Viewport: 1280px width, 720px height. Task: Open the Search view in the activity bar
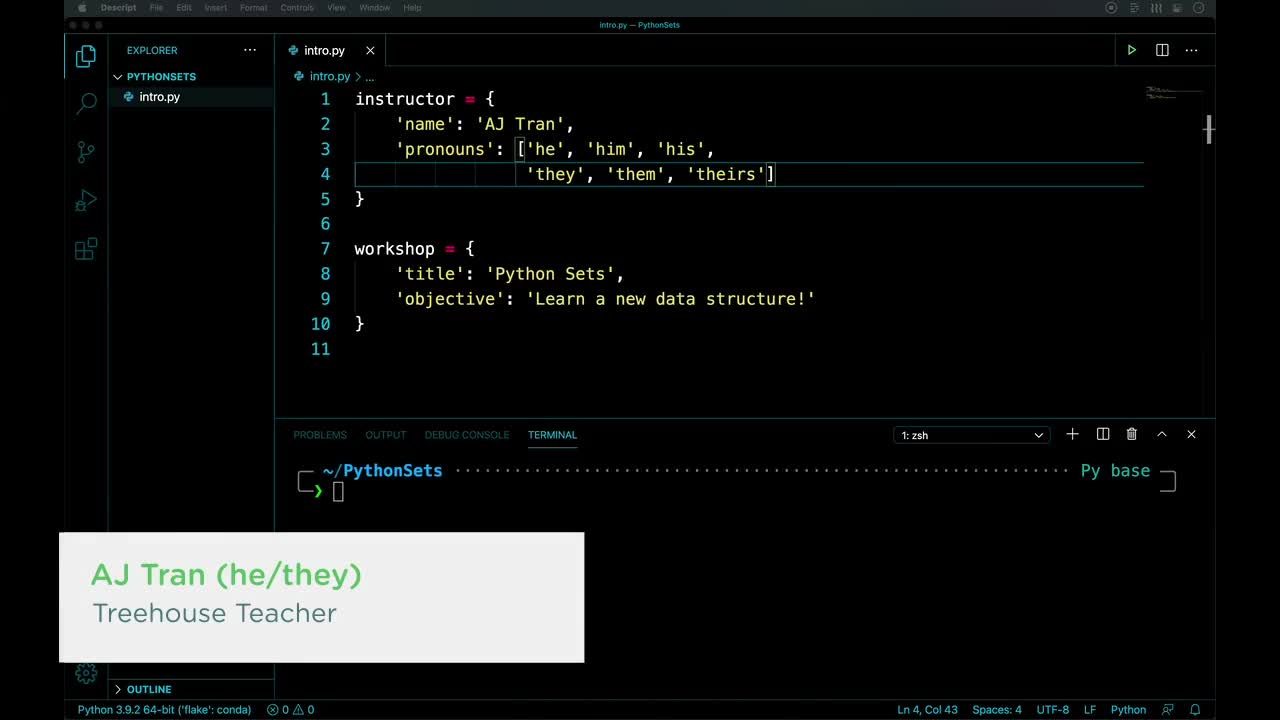(x=86, y=103)
